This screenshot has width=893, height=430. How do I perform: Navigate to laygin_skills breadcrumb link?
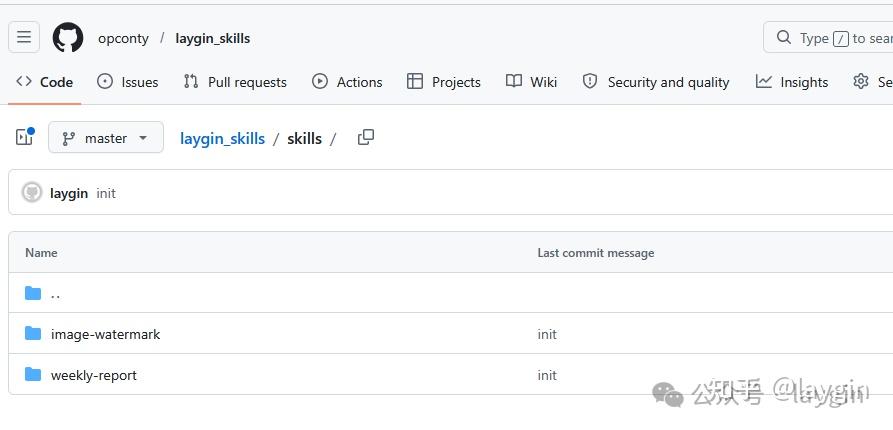222,138
